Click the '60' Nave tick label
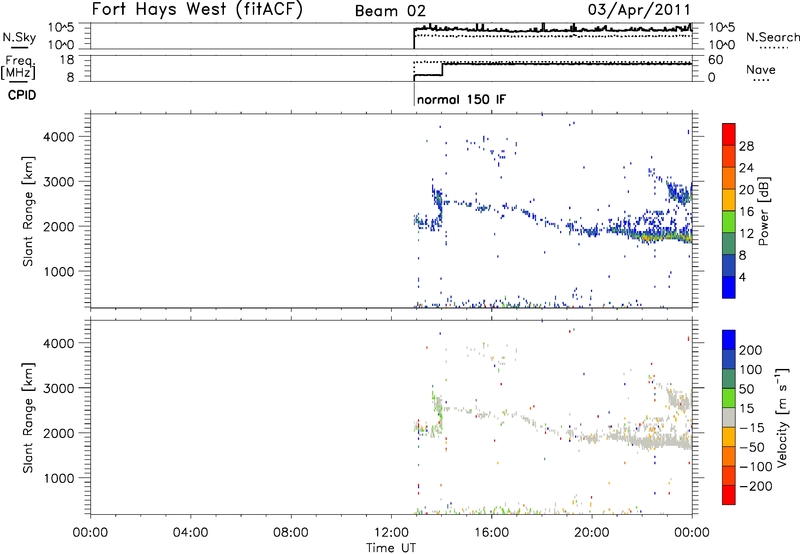The height and width of the screenshot is (554, 800). click(x=715, y=60)
